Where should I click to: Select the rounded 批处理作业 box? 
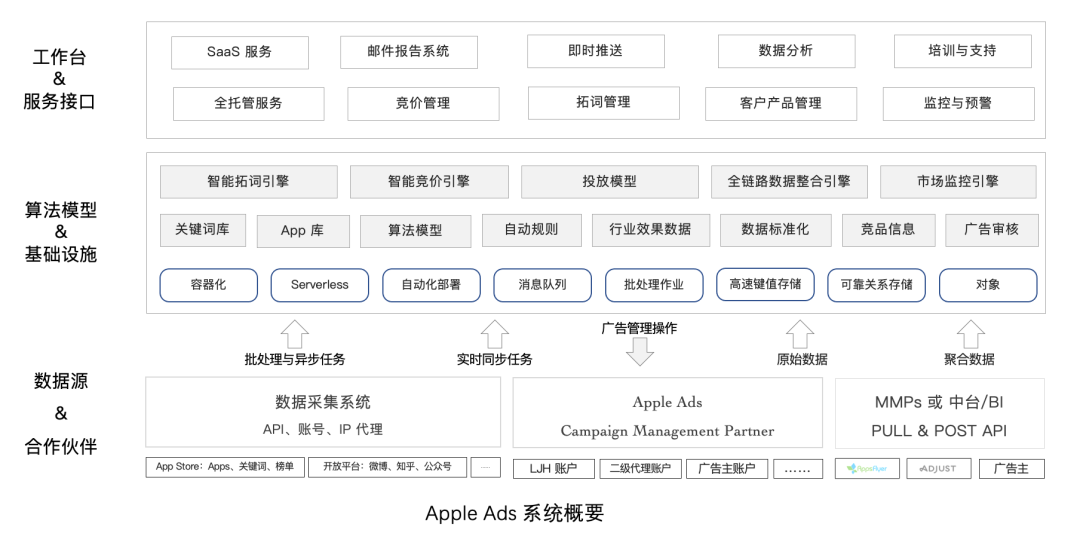pos(654,285)
